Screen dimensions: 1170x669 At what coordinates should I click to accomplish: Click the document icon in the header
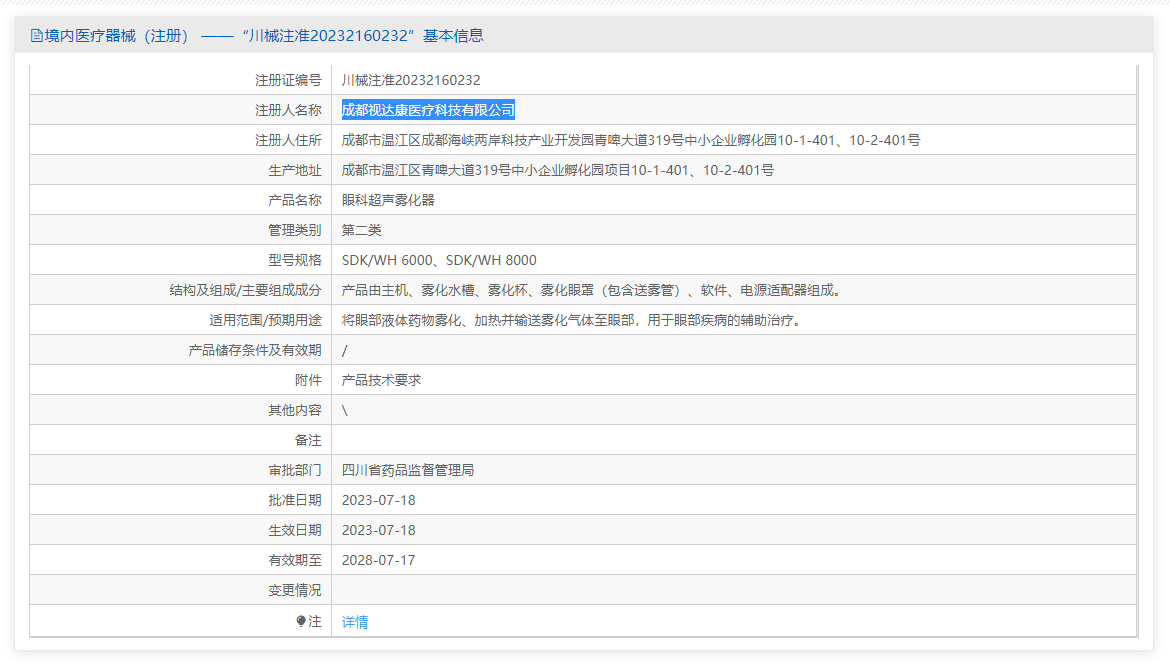coord(37,36)
